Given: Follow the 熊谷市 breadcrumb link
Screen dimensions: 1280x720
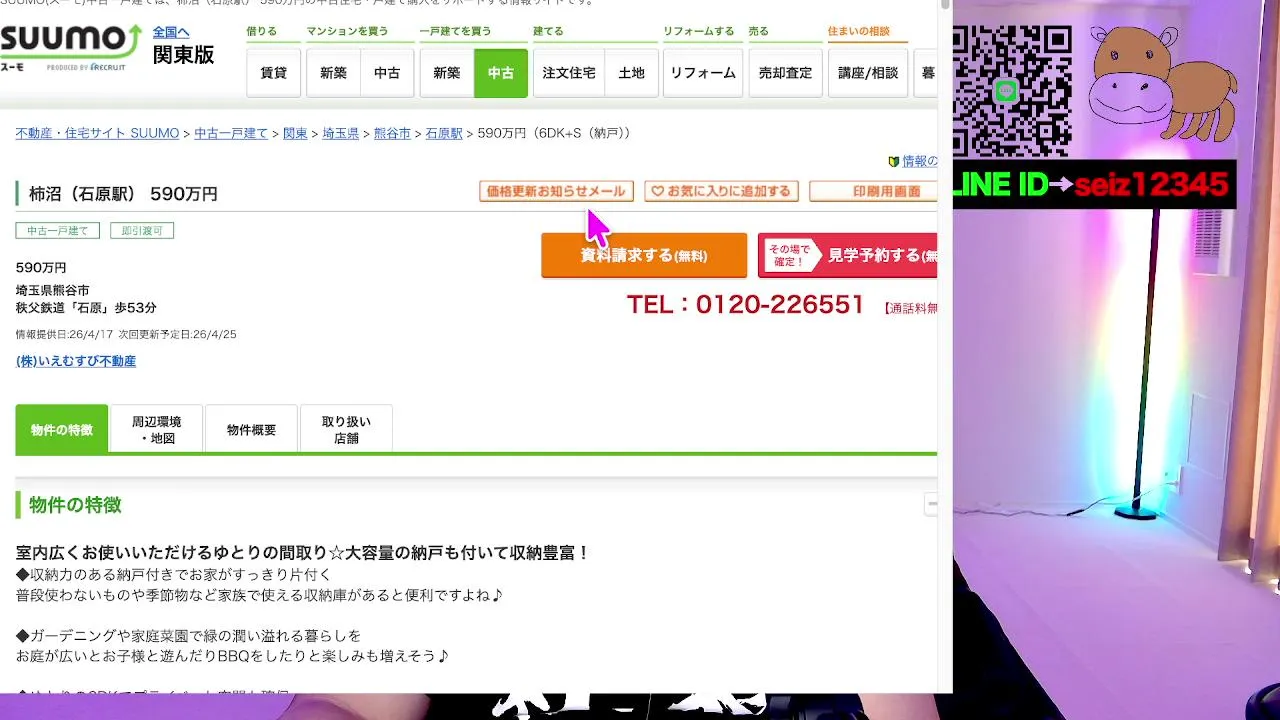Looking at the screenshot, I should tap(392, 133).
